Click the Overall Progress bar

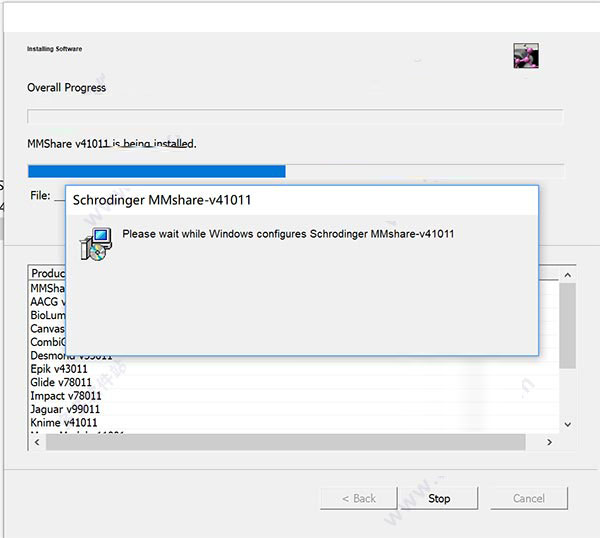pos(295,116)
